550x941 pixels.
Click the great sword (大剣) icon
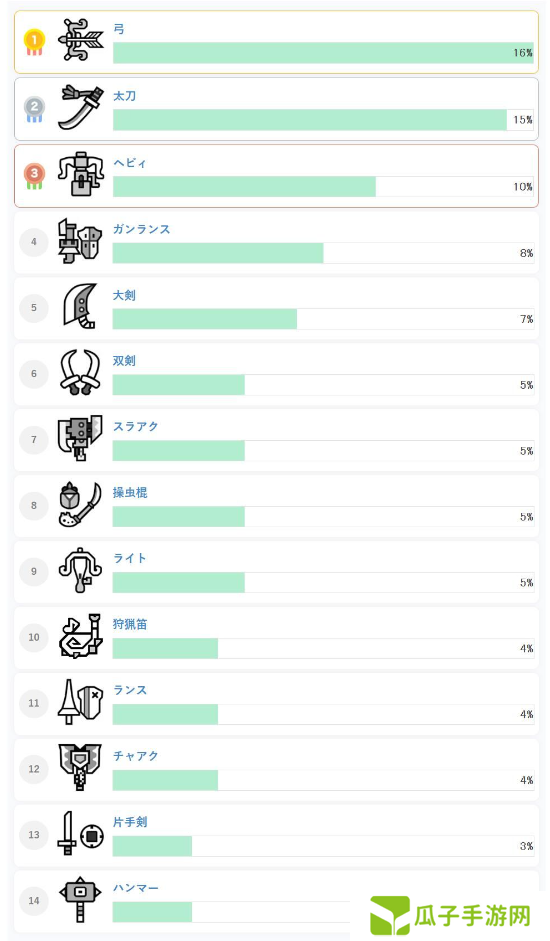pos(80,307)
